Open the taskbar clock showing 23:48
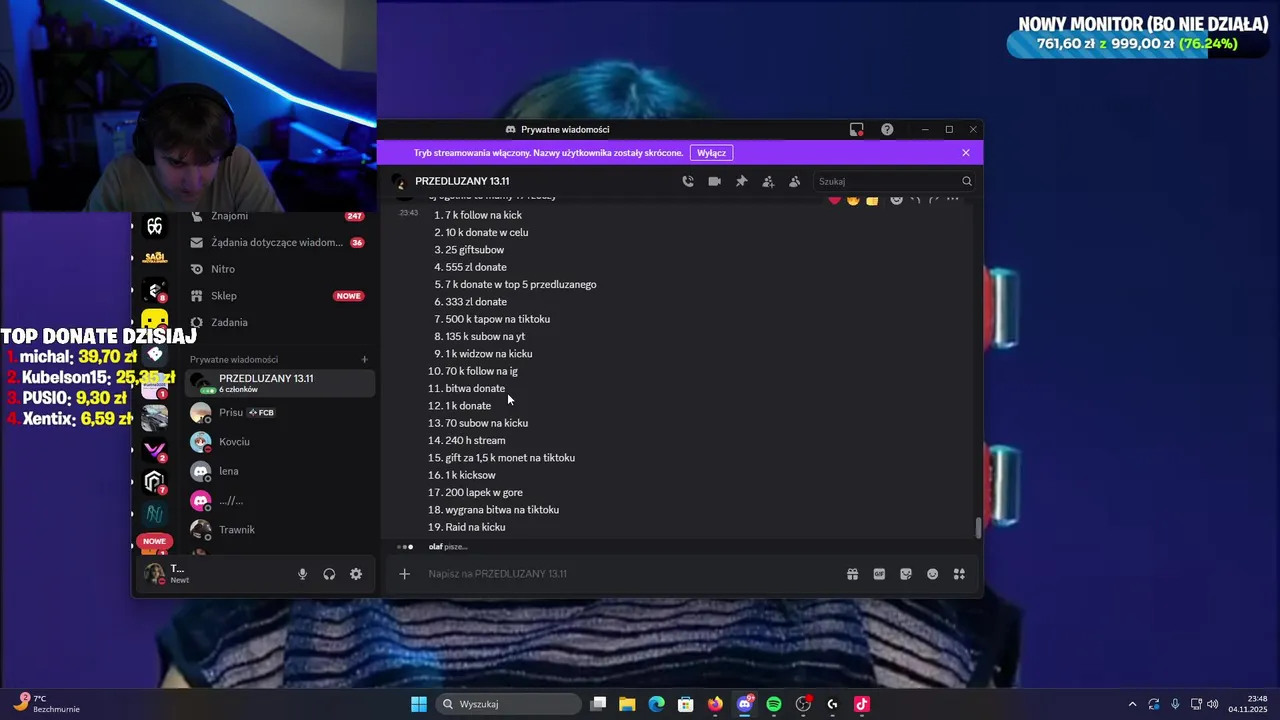The width and height of the screenshot is (1280, 720). pyautogui.click(x=1247, y=704)
